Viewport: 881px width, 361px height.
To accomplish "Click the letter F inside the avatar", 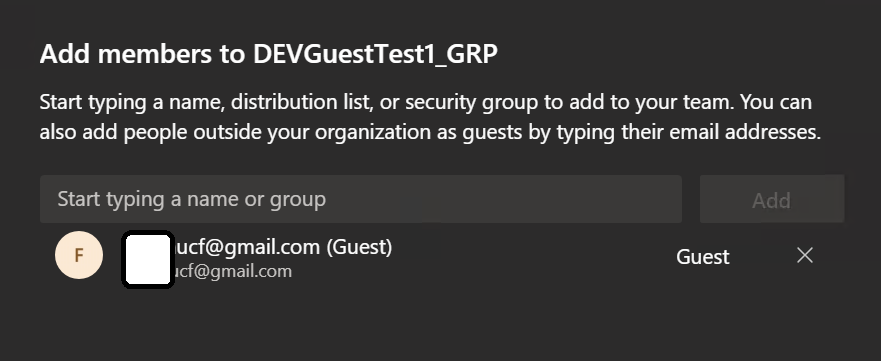I will click(79, 255).
